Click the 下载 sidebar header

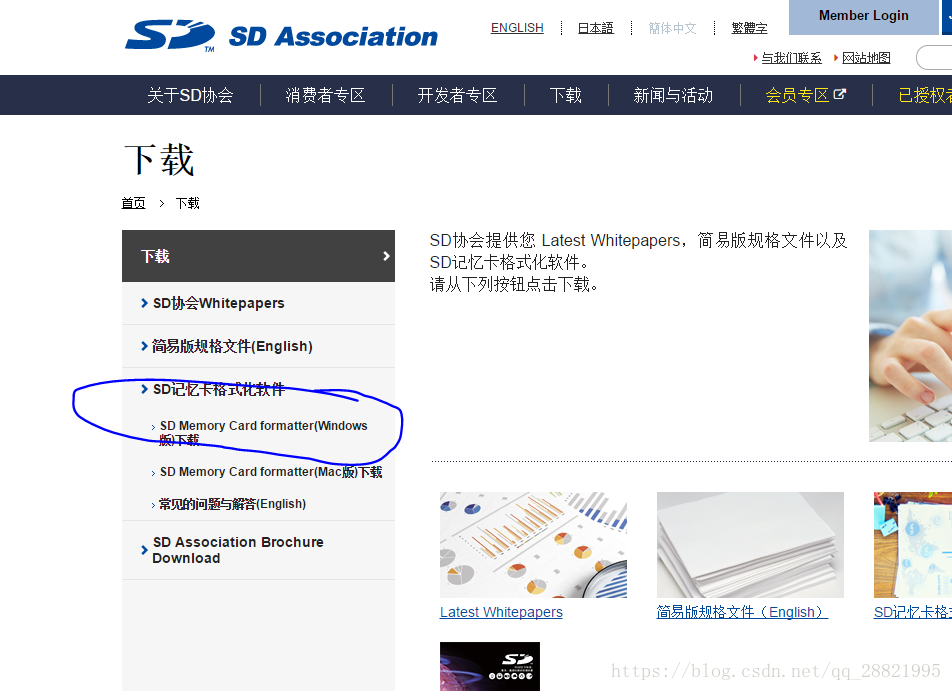click(258, 256)
